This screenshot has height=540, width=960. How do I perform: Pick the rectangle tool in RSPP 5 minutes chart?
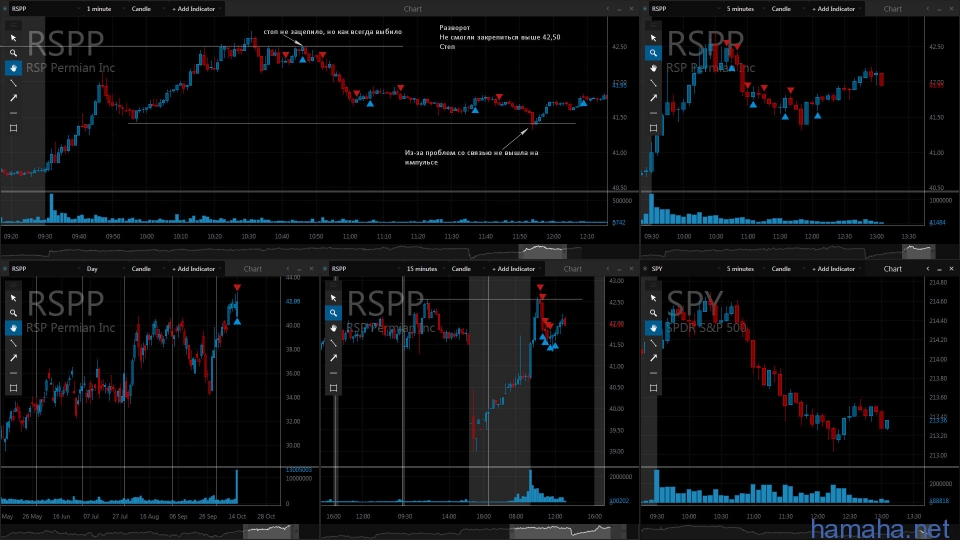[x=653, y=128]
